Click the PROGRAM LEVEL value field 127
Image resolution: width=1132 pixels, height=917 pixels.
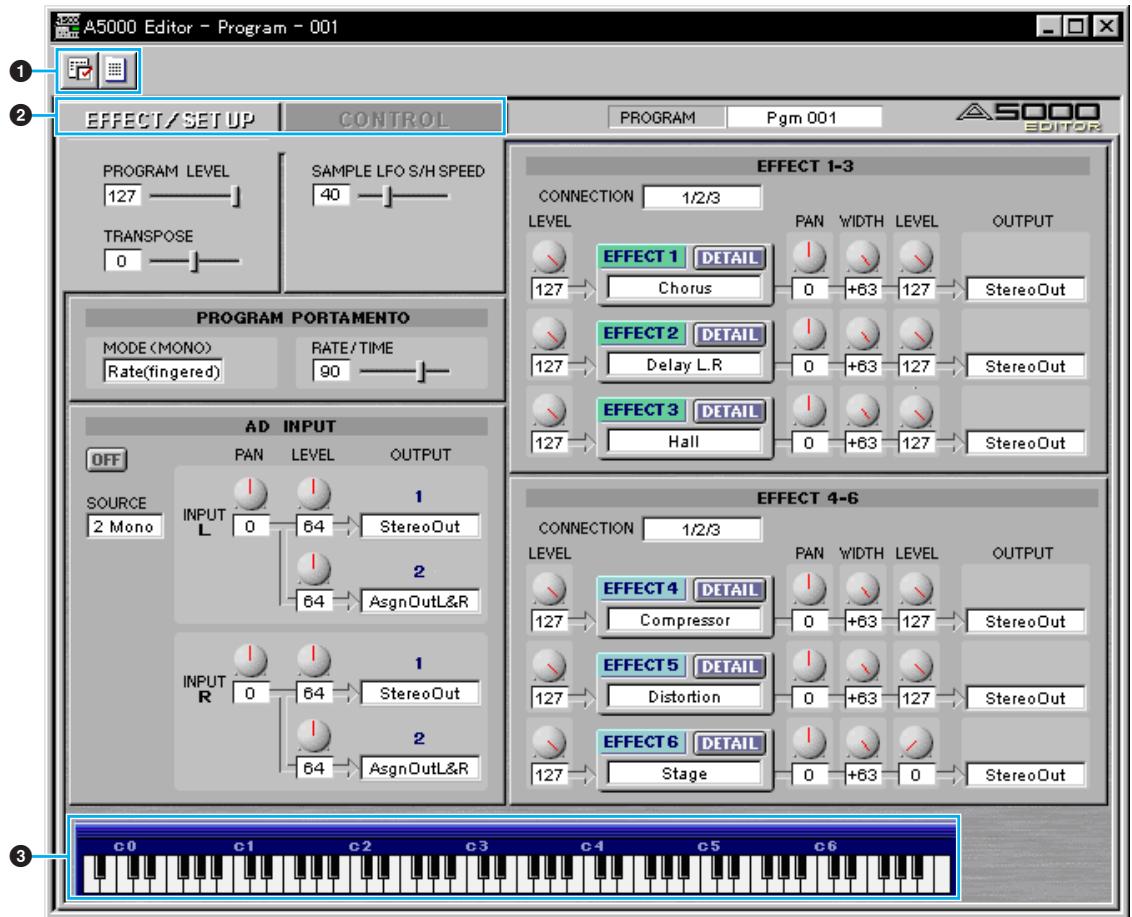(x=122, y=196)
